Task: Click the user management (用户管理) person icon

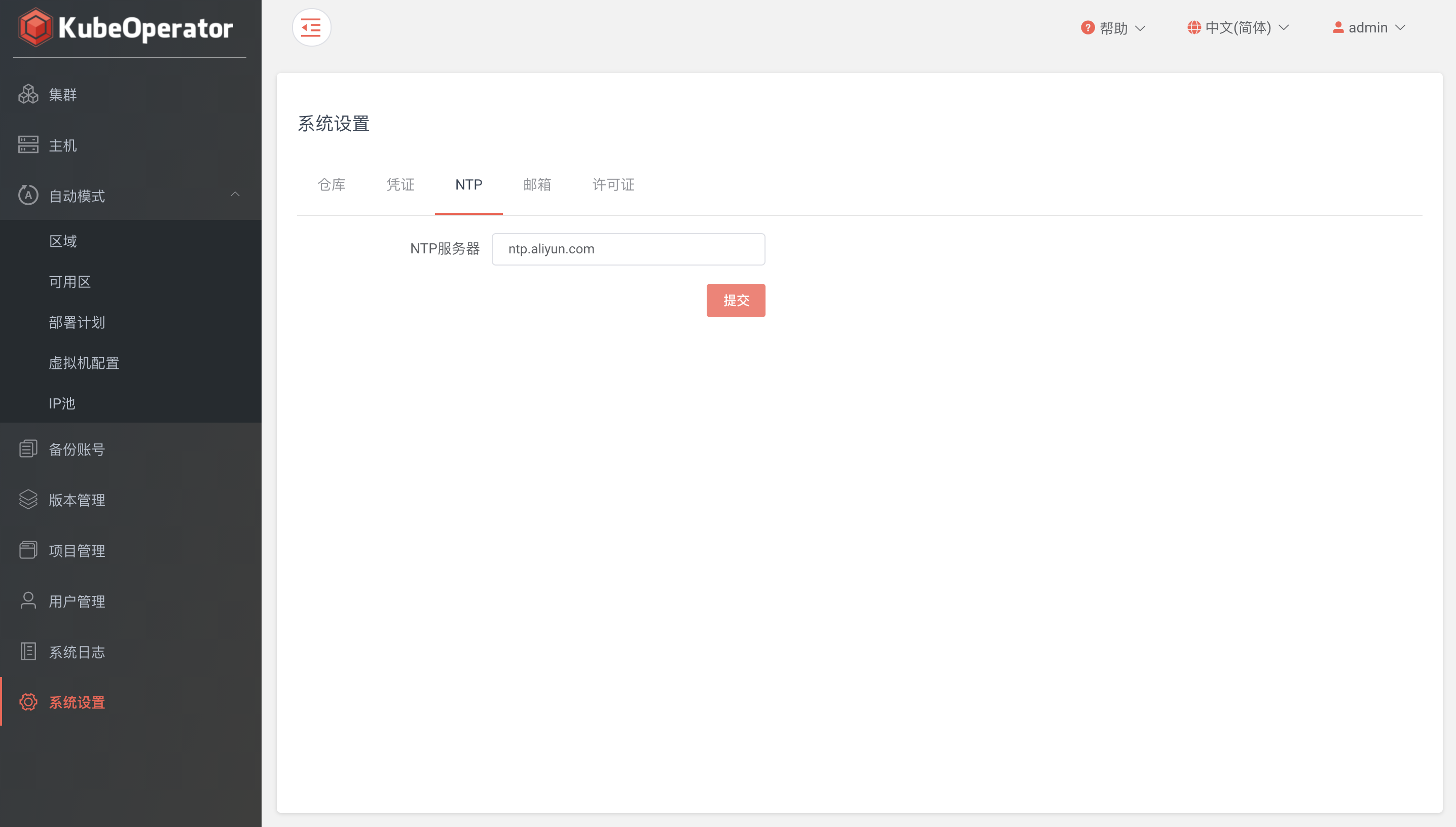Action: click(28, 600)
